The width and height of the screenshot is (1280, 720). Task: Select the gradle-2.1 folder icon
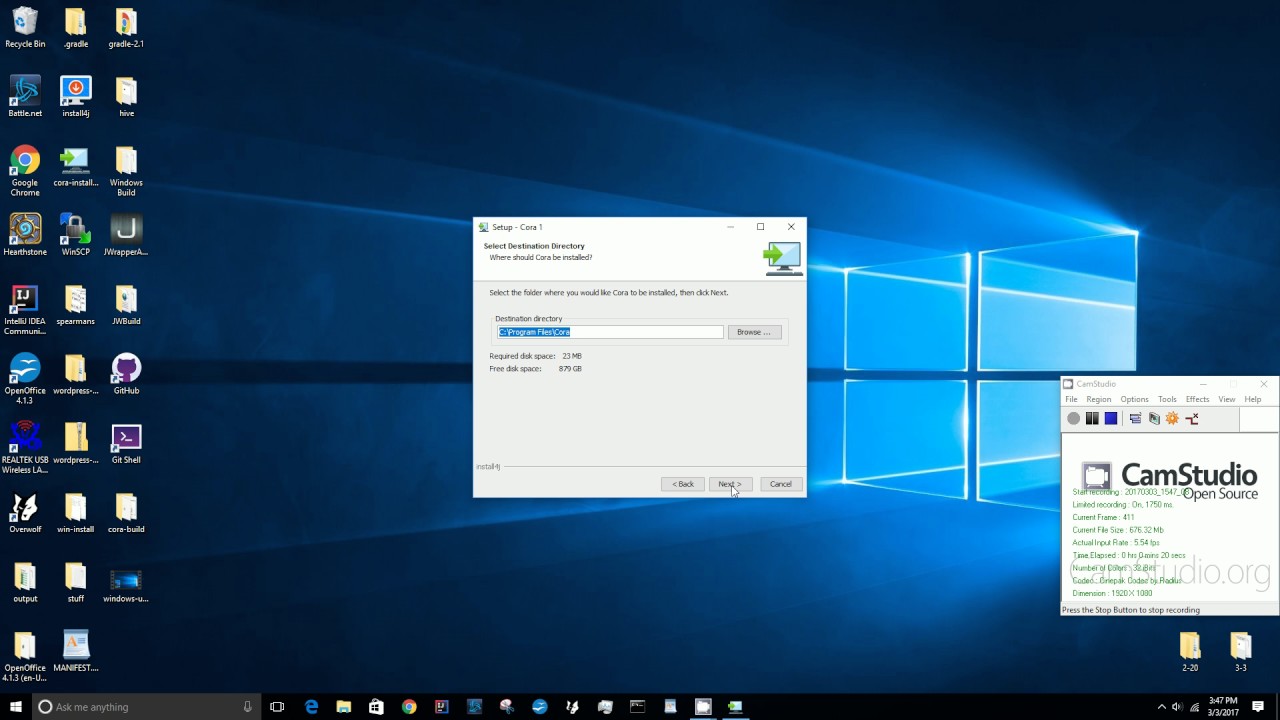pos(126,28)
